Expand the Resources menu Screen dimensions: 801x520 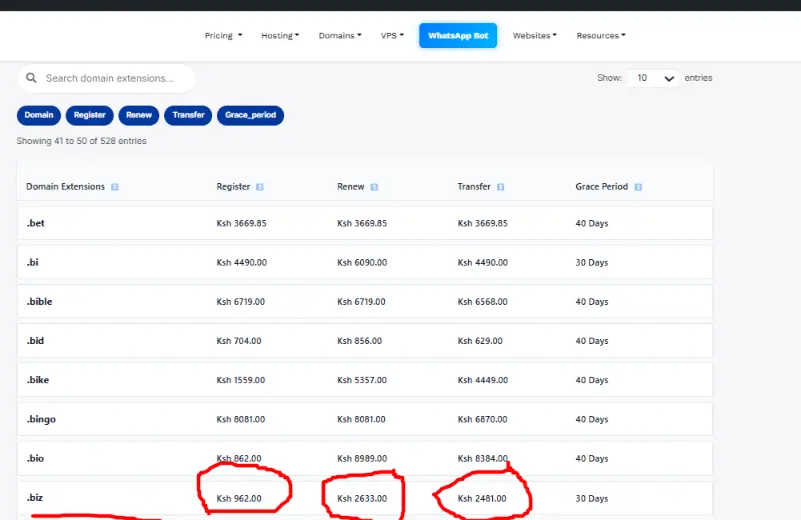[x=601, y=35]
